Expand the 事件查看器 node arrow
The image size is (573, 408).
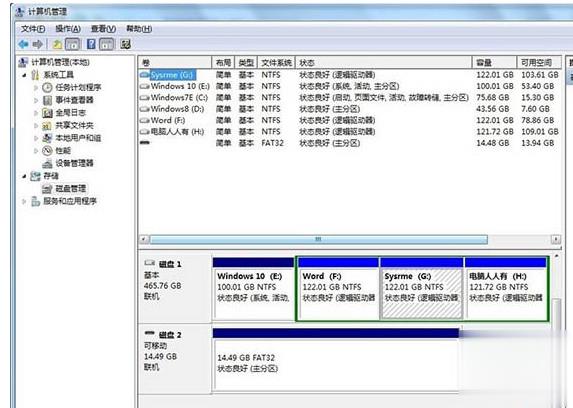click(x=36, y=100)
